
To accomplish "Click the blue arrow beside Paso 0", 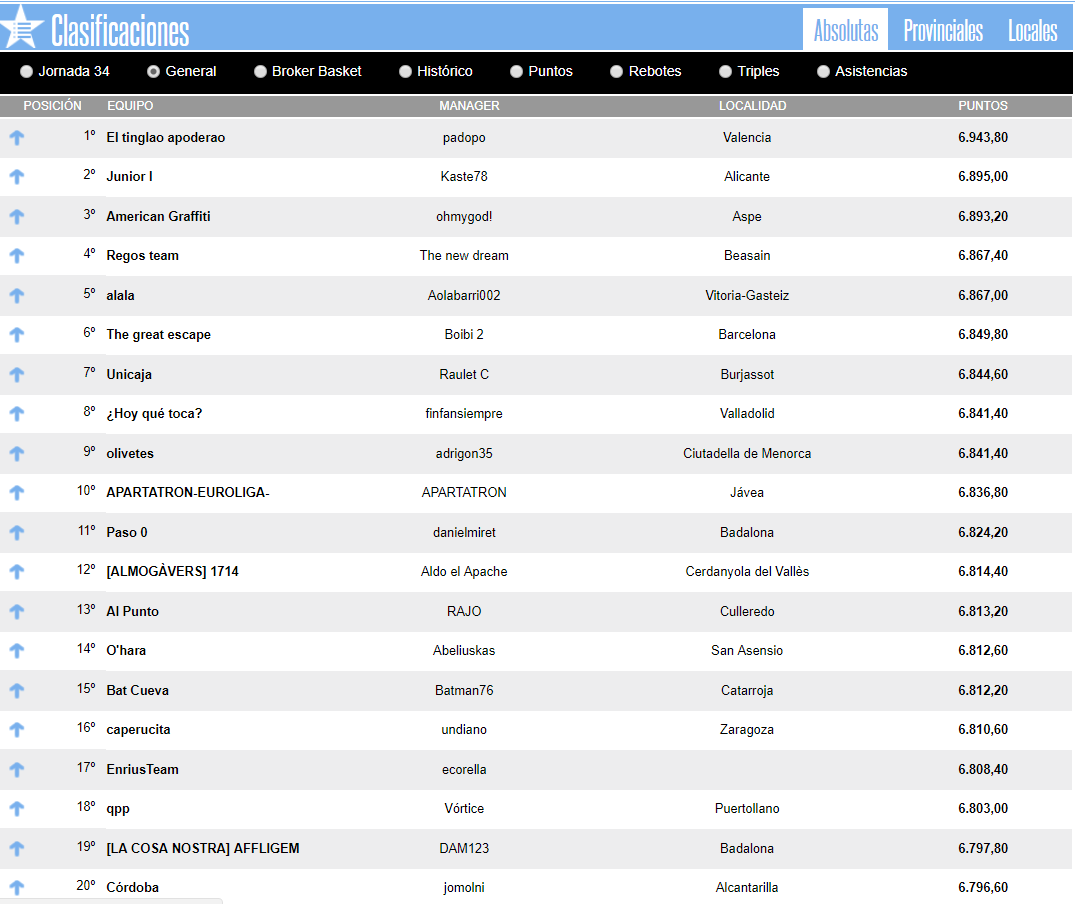I will (16, 533).
